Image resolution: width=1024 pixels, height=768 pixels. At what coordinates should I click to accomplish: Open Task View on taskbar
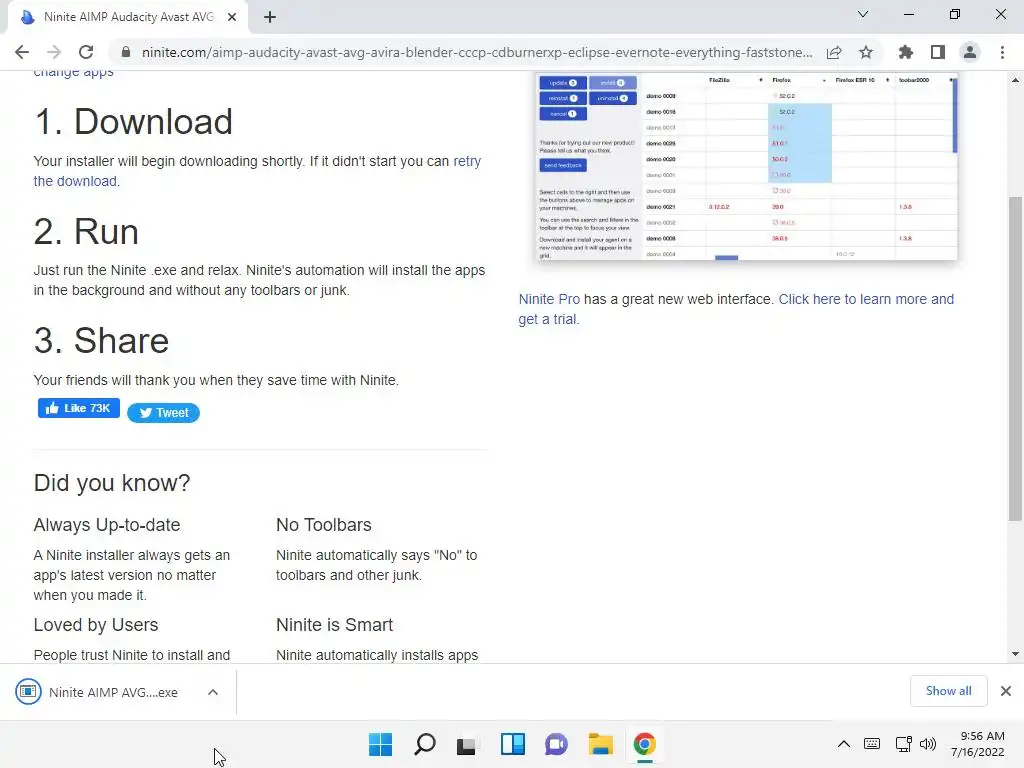(x=466, y=744)
